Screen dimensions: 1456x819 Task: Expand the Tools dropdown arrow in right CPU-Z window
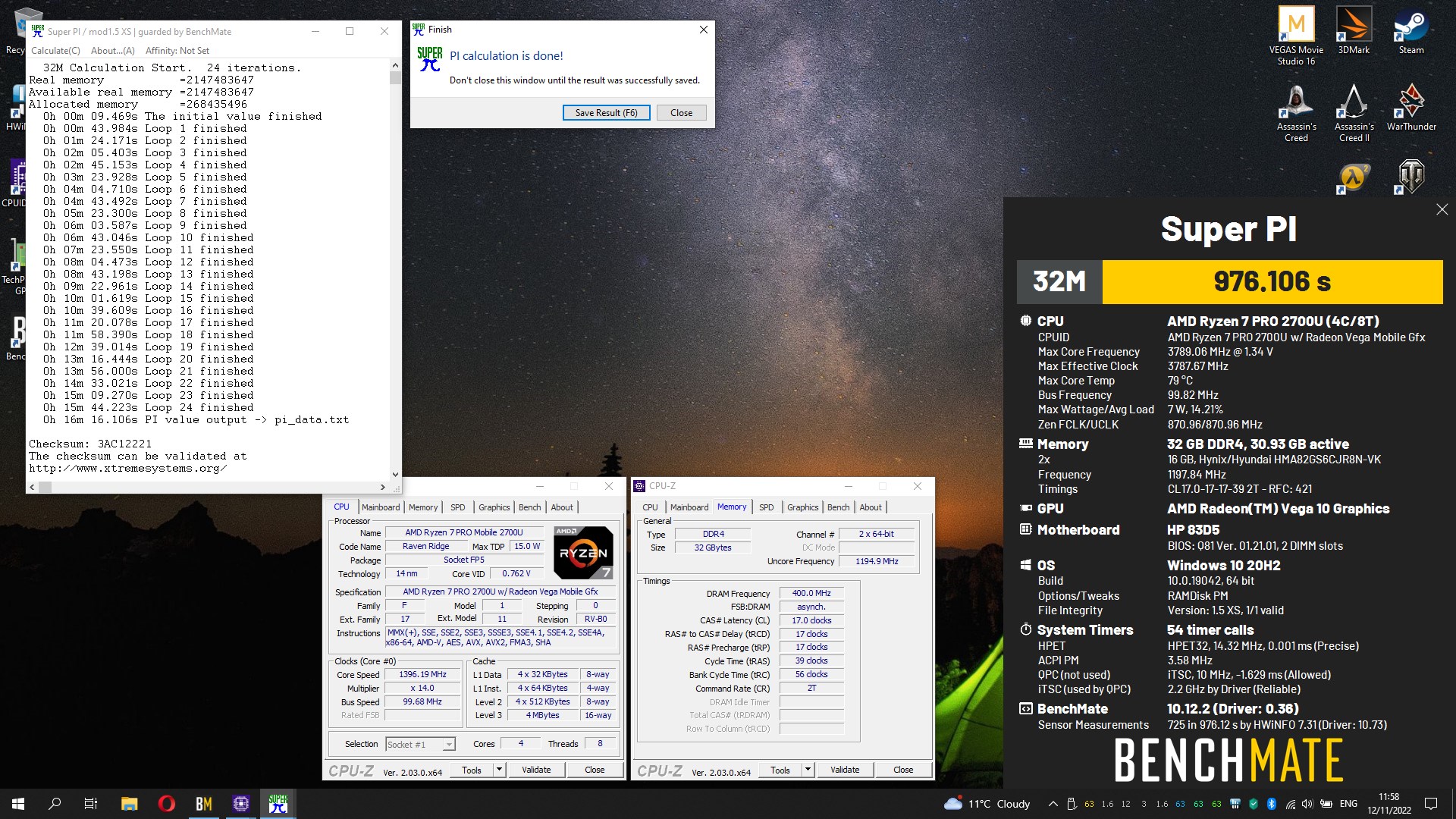[808, 770]
